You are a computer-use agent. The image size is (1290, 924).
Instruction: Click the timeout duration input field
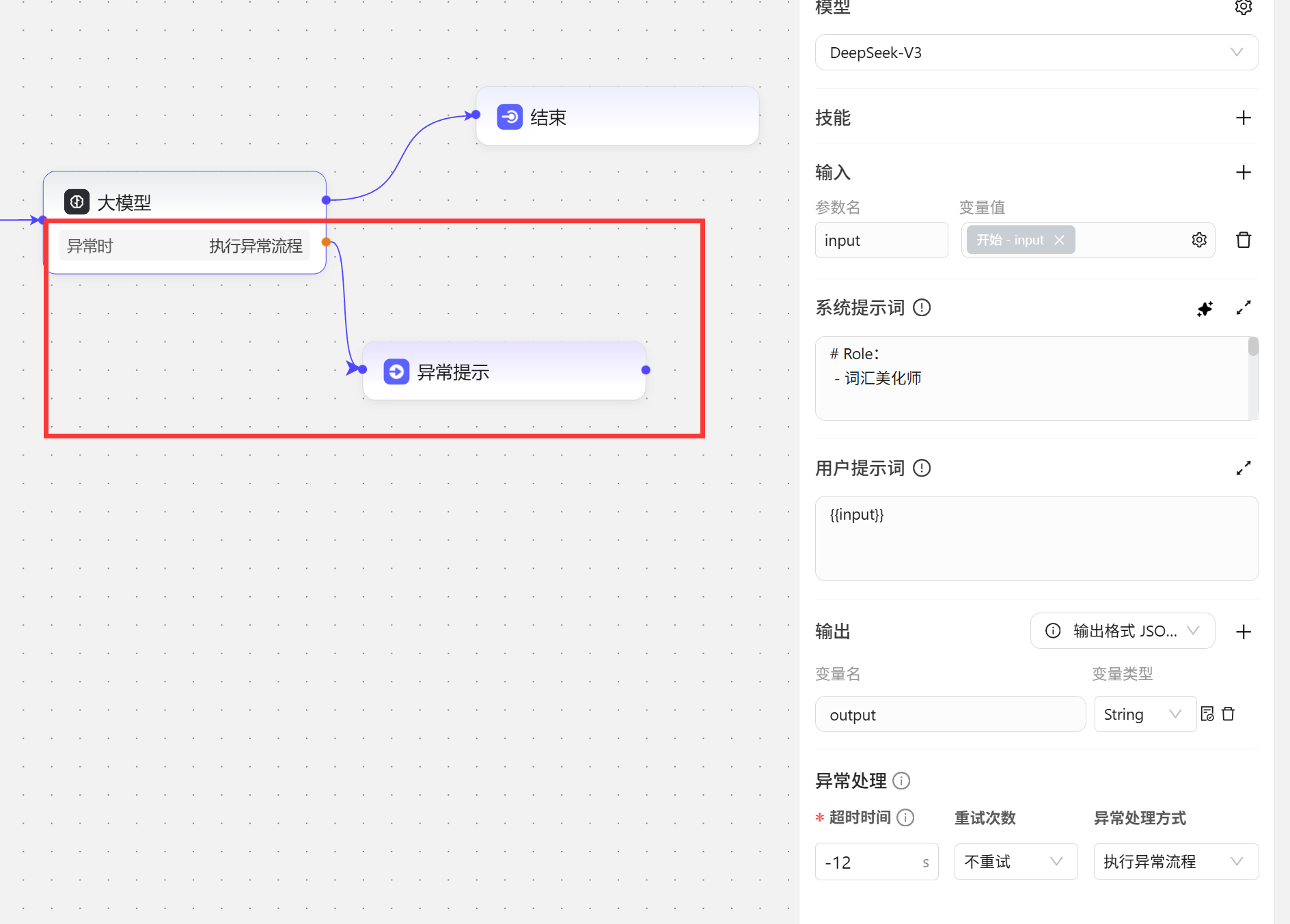tap(868, 863)
